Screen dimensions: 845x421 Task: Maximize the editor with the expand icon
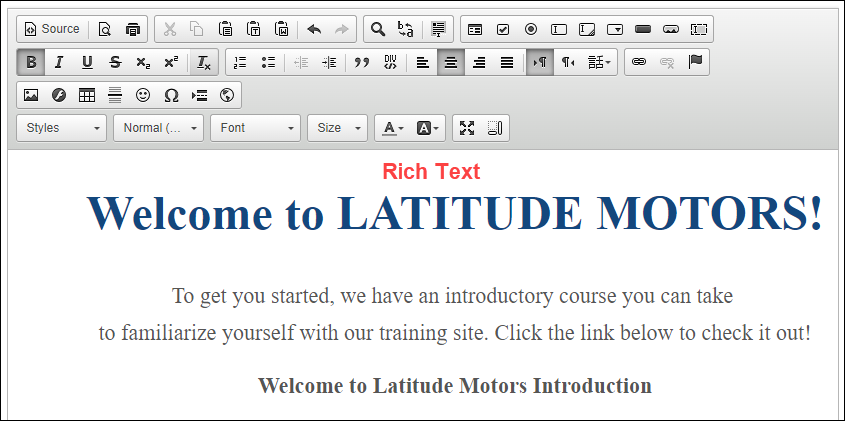(467, 128)
